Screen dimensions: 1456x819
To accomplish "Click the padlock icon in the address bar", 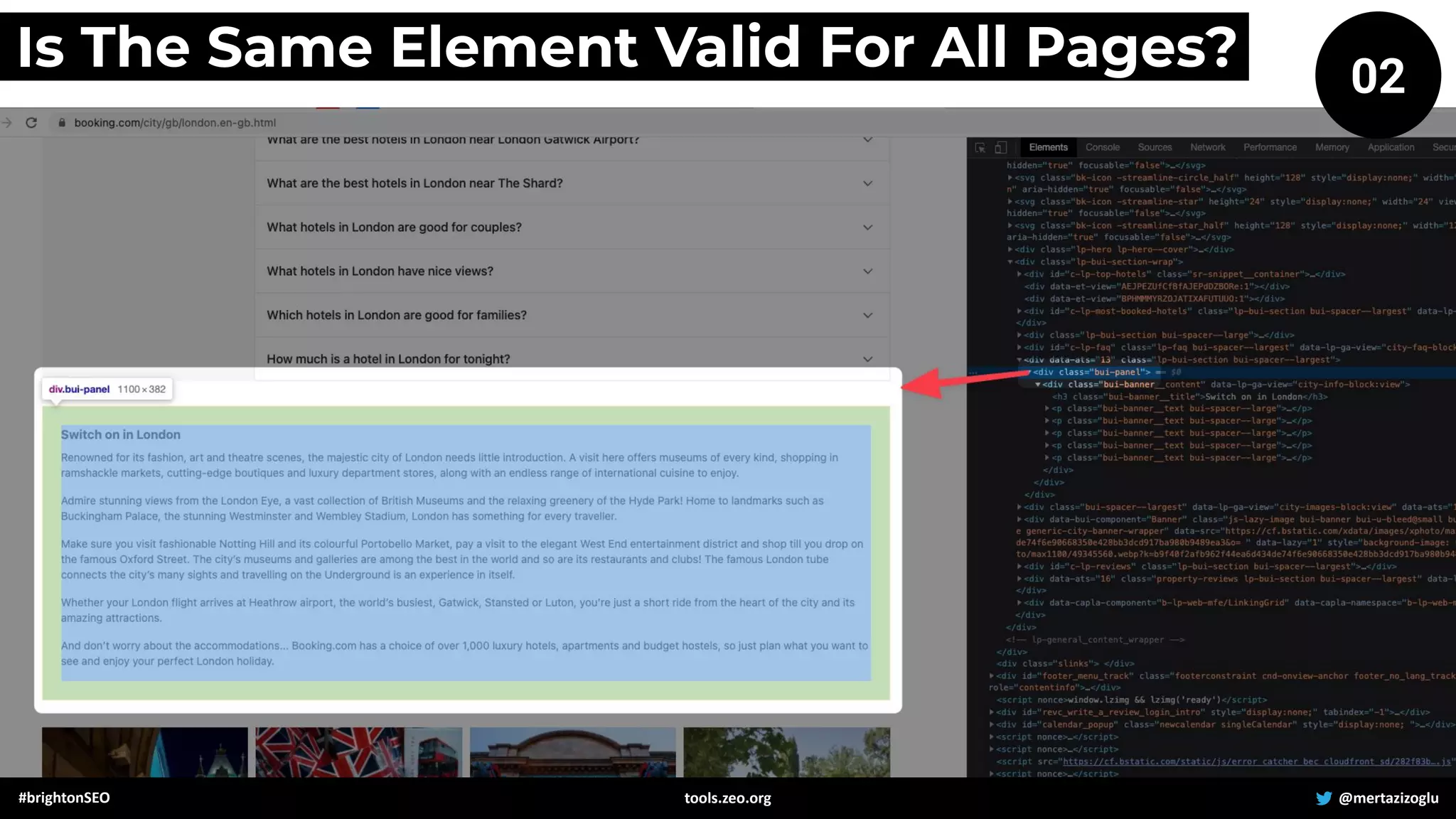I will coord(62,122).
